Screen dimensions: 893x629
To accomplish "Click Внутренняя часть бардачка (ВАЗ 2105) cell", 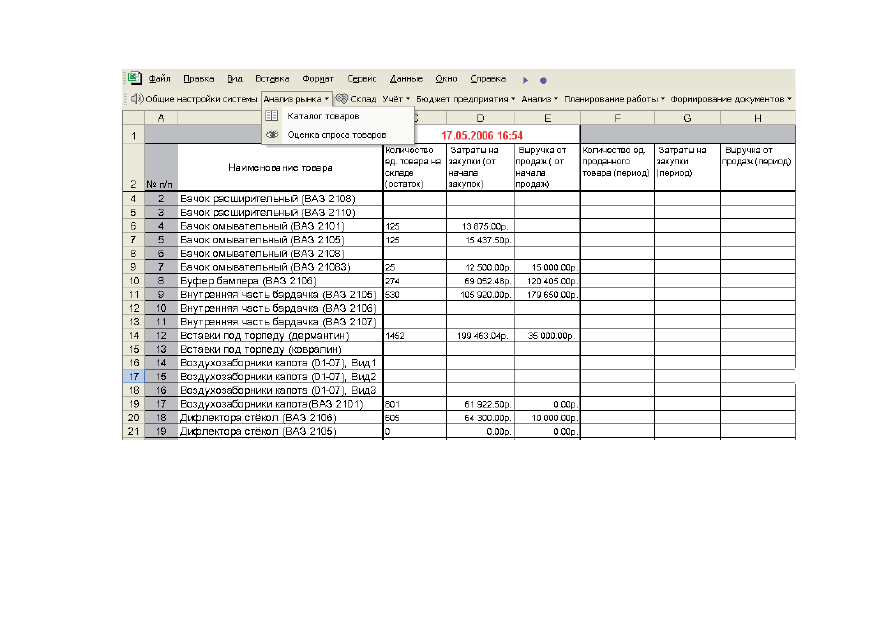I will tap(280, 295).
